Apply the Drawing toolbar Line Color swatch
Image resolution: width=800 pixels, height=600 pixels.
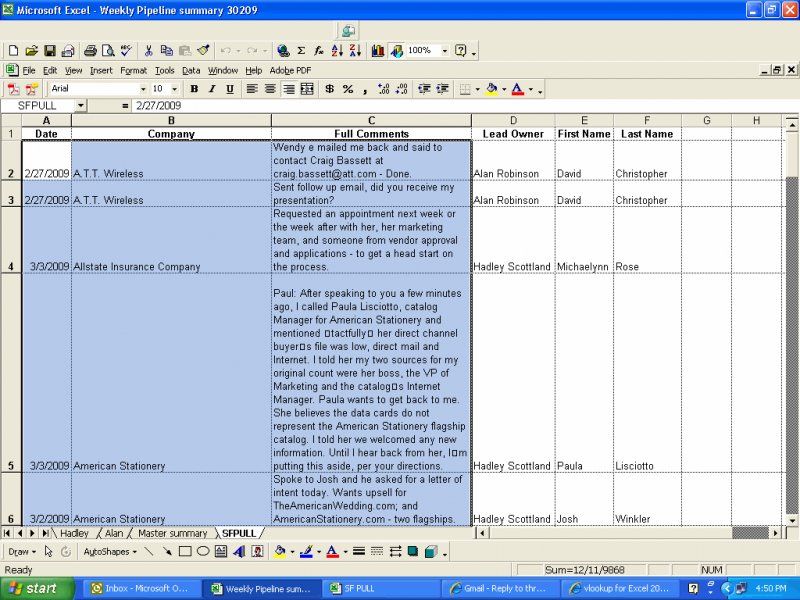tap(306, 552)
